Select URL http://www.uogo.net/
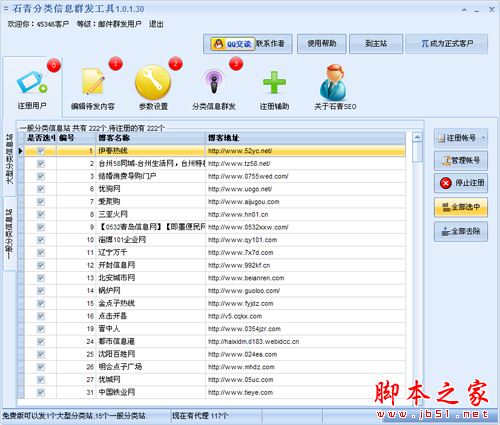The image size is (500, 425). point(240,189)
